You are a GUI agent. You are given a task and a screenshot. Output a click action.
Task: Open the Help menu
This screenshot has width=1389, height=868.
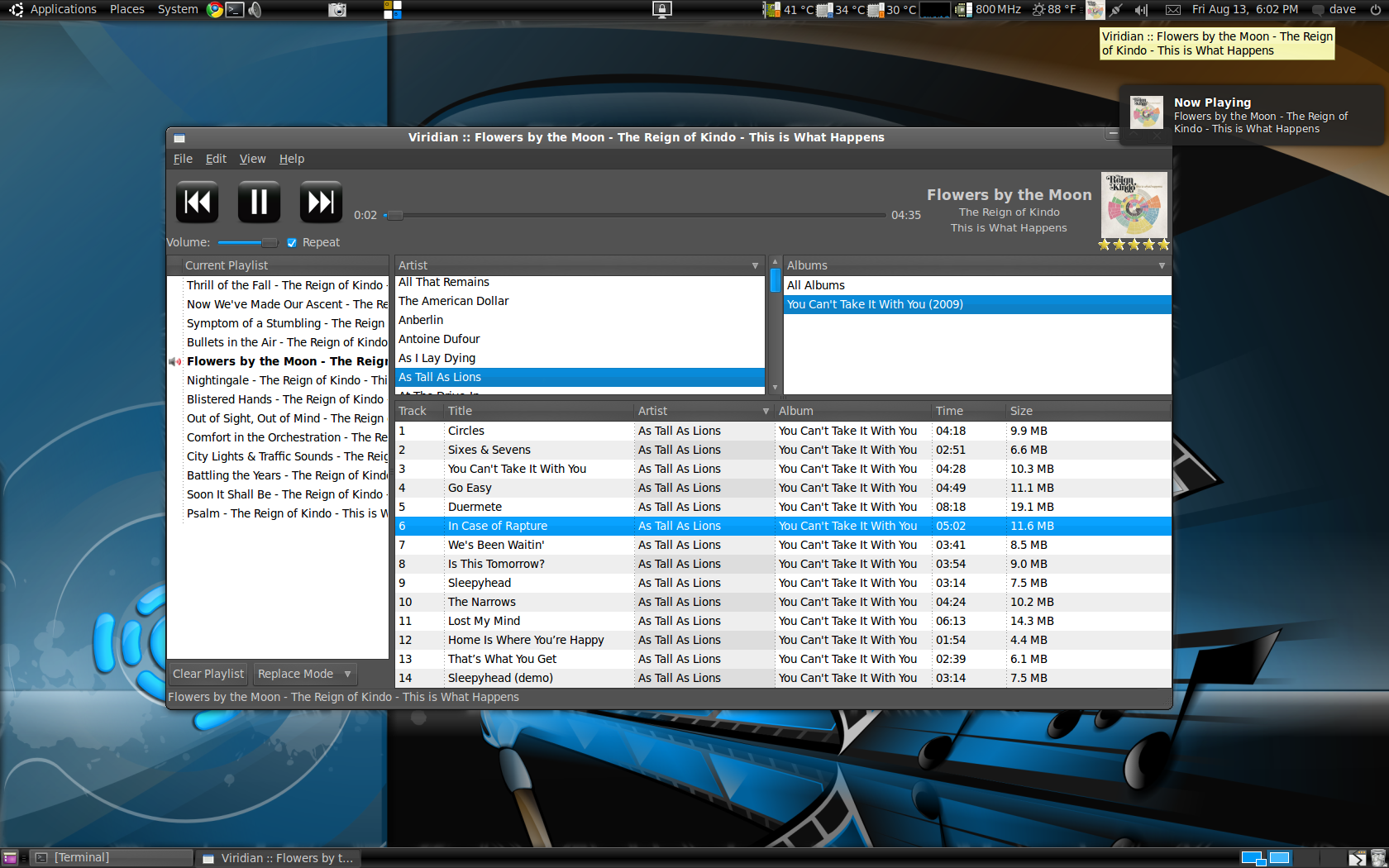[x=291, y=159]
